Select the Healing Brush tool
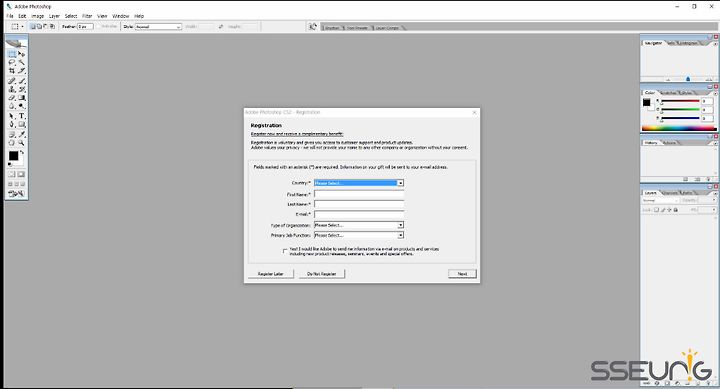The image size is (720, 389). point(12,81)
